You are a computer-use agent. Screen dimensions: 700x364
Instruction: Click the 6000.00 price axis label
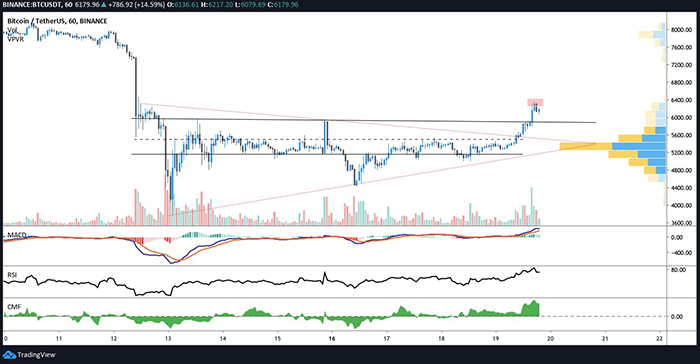point(681,118)
